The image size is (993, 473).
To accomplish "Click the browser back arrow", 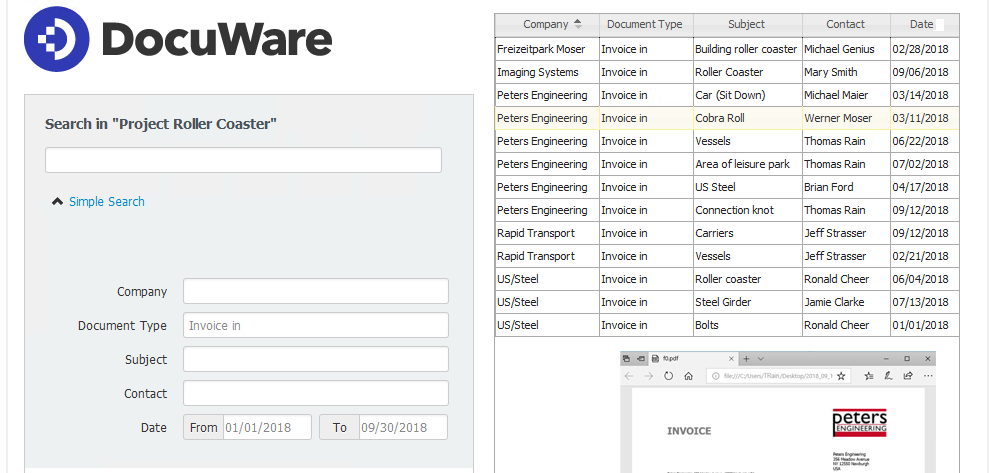I will 628,376.
